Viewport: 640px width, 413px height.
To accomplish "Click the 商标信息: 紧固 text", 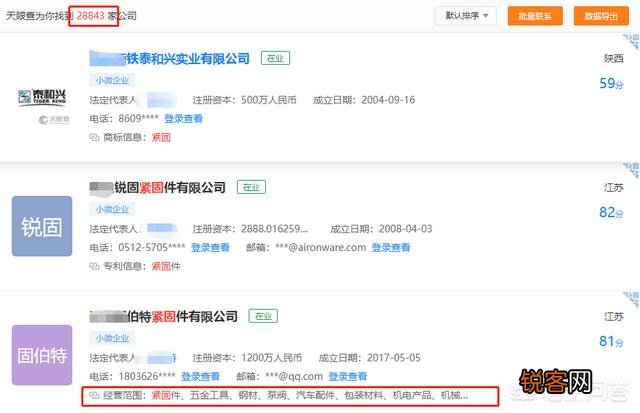I will point(137,138).
